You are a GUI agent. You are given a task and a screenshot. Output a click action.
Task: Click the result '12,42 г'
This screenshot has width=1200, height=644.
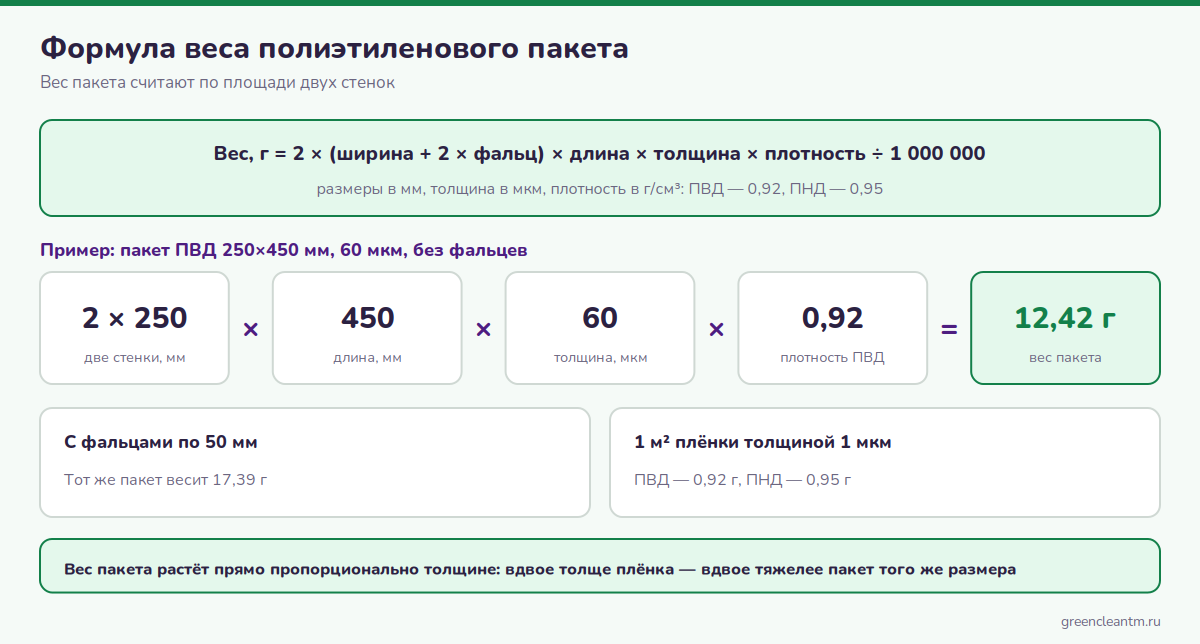1066,318
